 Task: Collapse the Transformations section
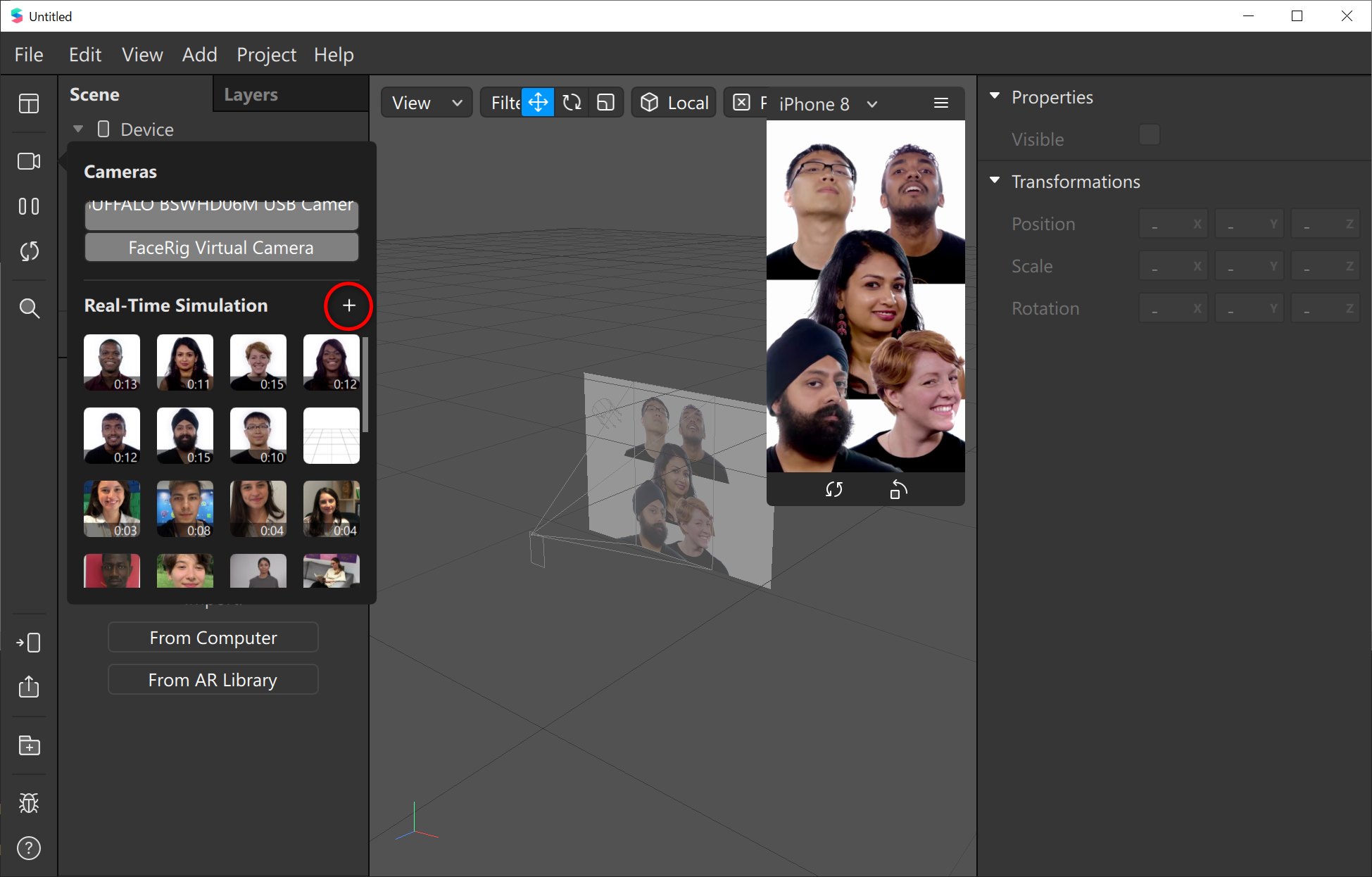(995, 180)
